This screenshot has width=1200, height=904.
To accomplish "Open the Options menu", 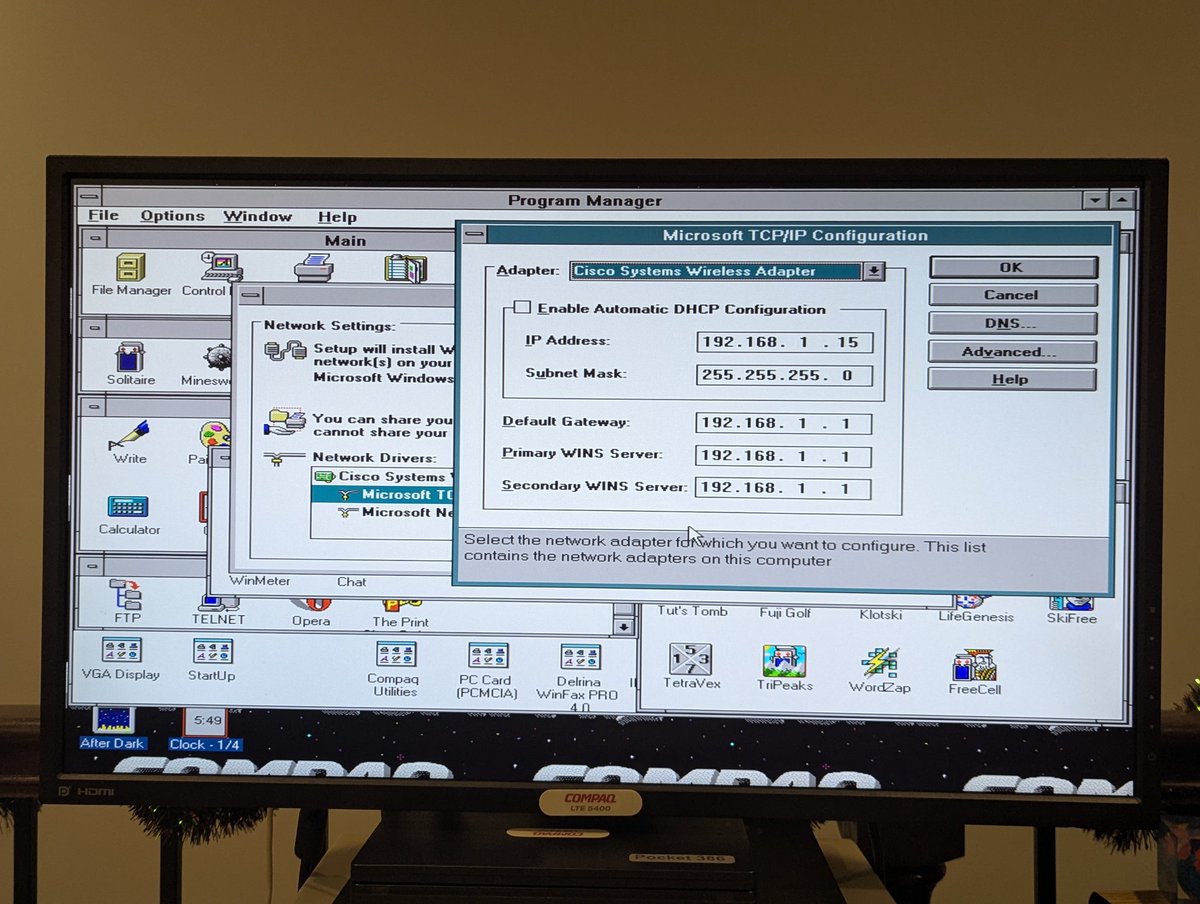I will pos(172,216).
